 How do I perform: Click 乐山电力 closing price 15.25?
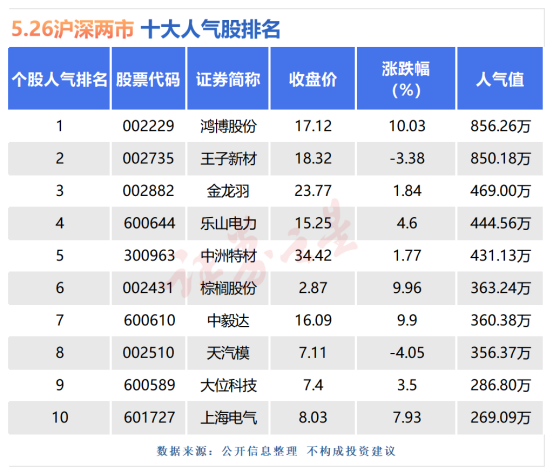(x=313, y=224)
